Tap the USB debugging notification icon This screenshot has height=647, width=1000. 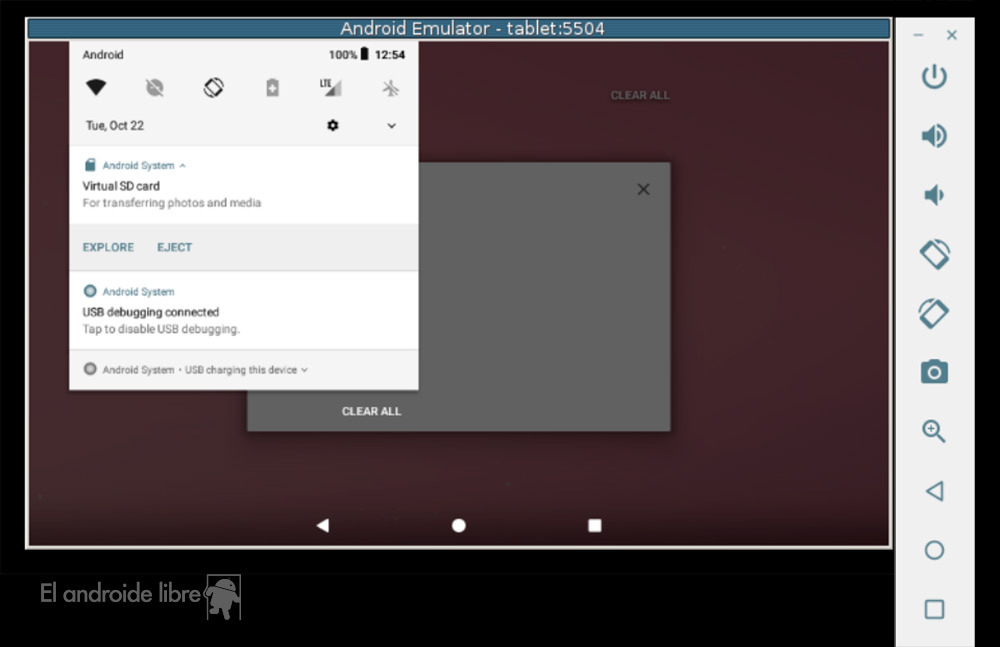90,291
